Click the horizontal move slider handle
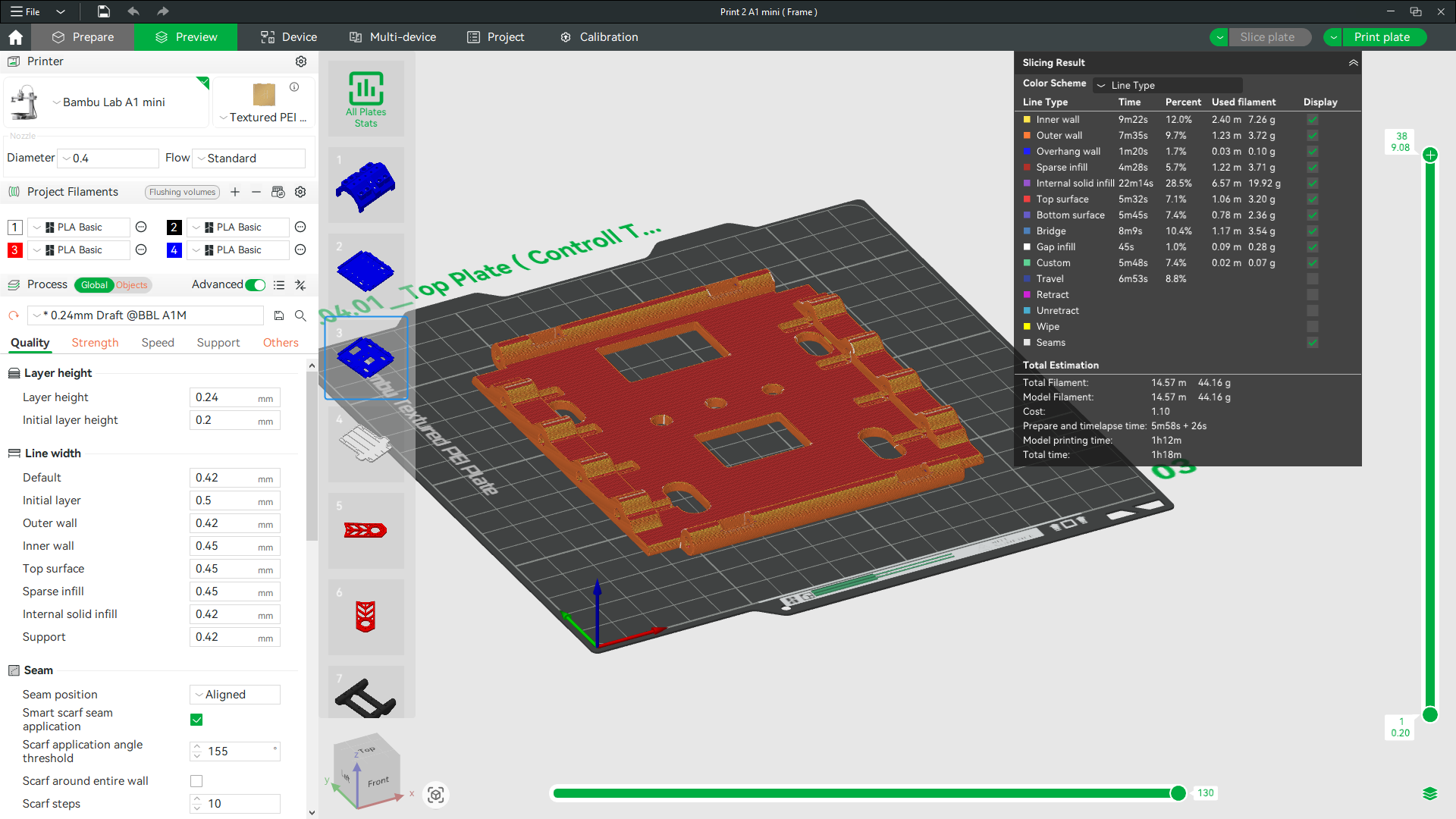This screenshot has height=819, width=1456. (x=1178, y=793)
